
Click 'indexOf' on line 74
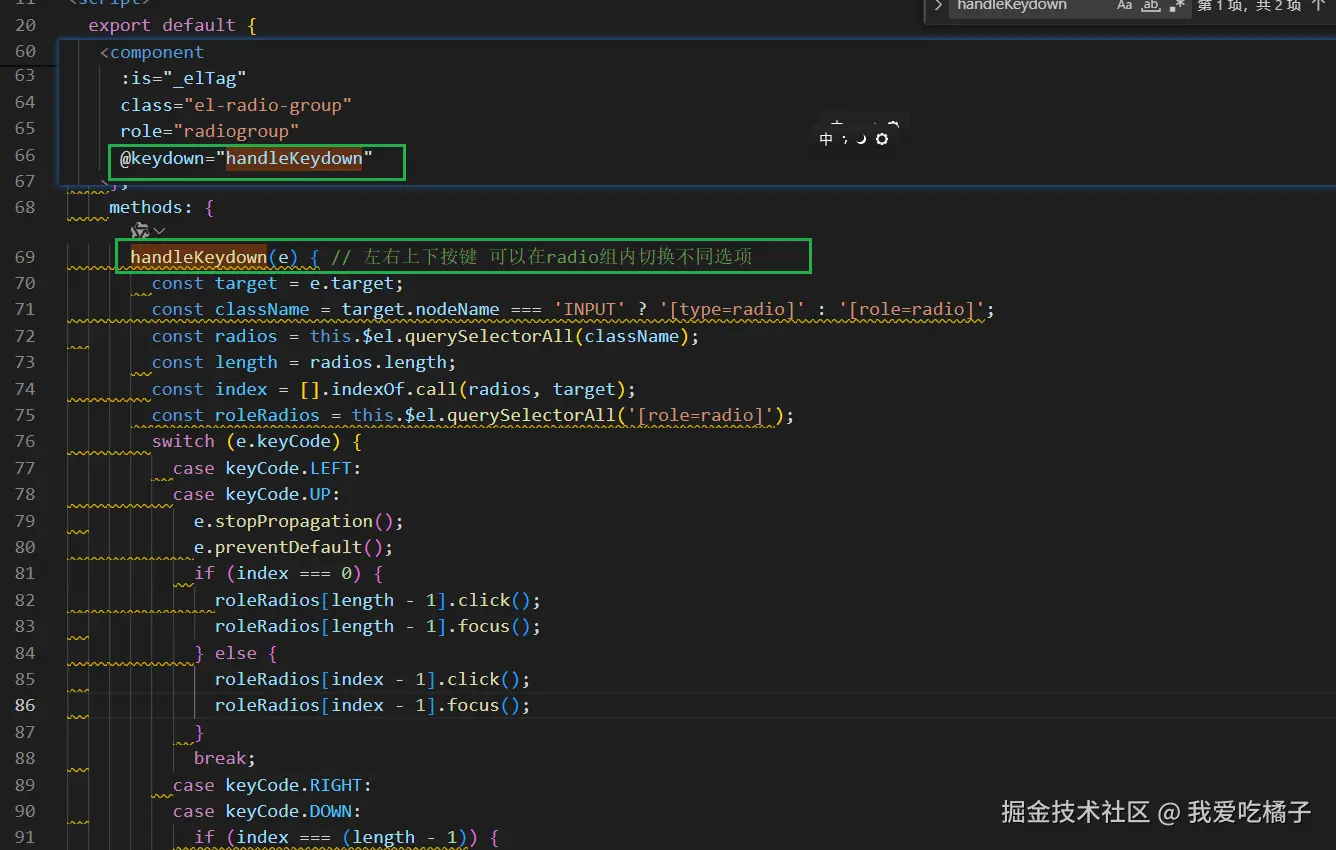tap(369, 389)
